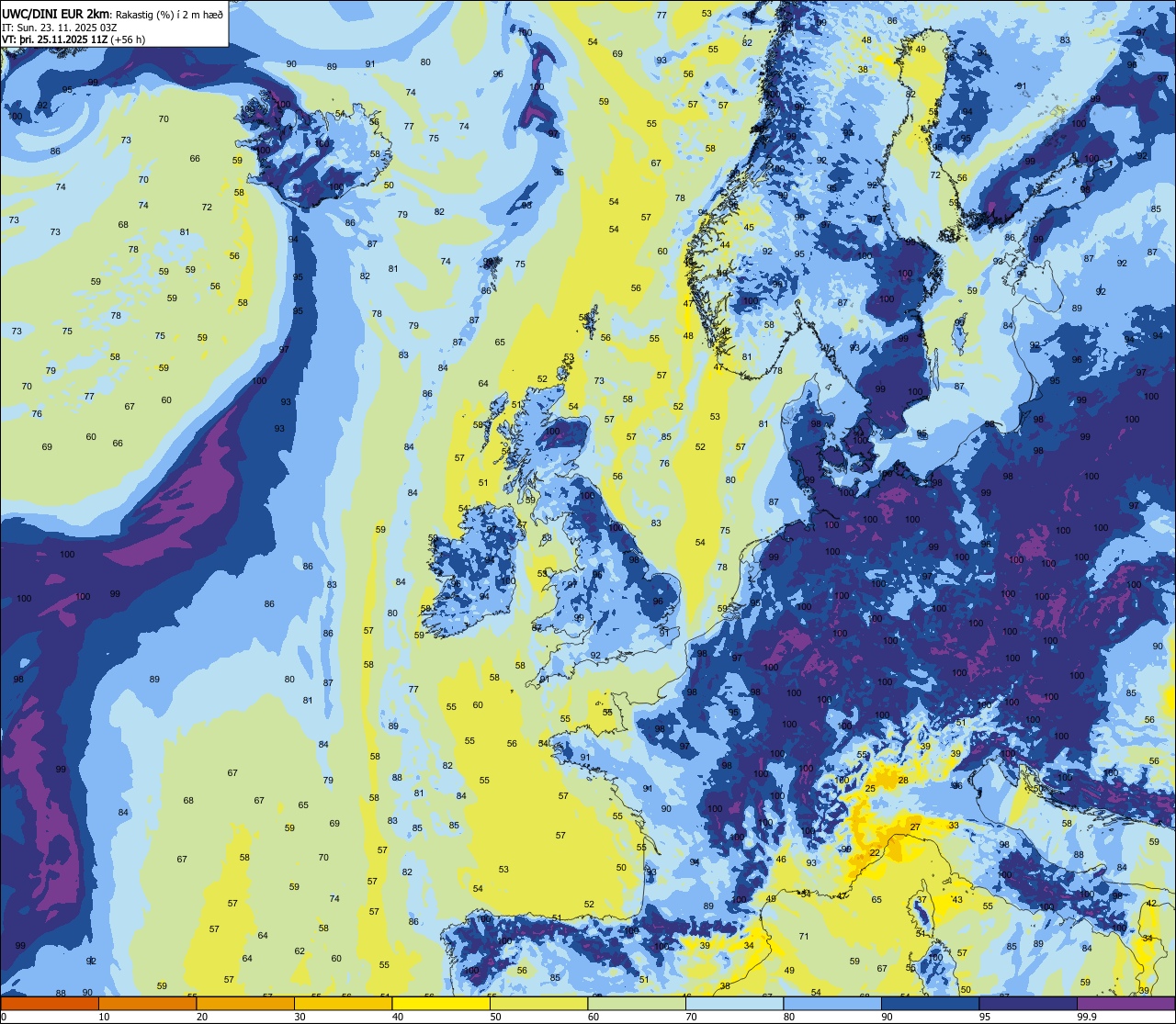1176x1024 pixels.
Task: Click the 'Rakastig (%) í 2 m hæð' label
Action: [x=168, y=13]
